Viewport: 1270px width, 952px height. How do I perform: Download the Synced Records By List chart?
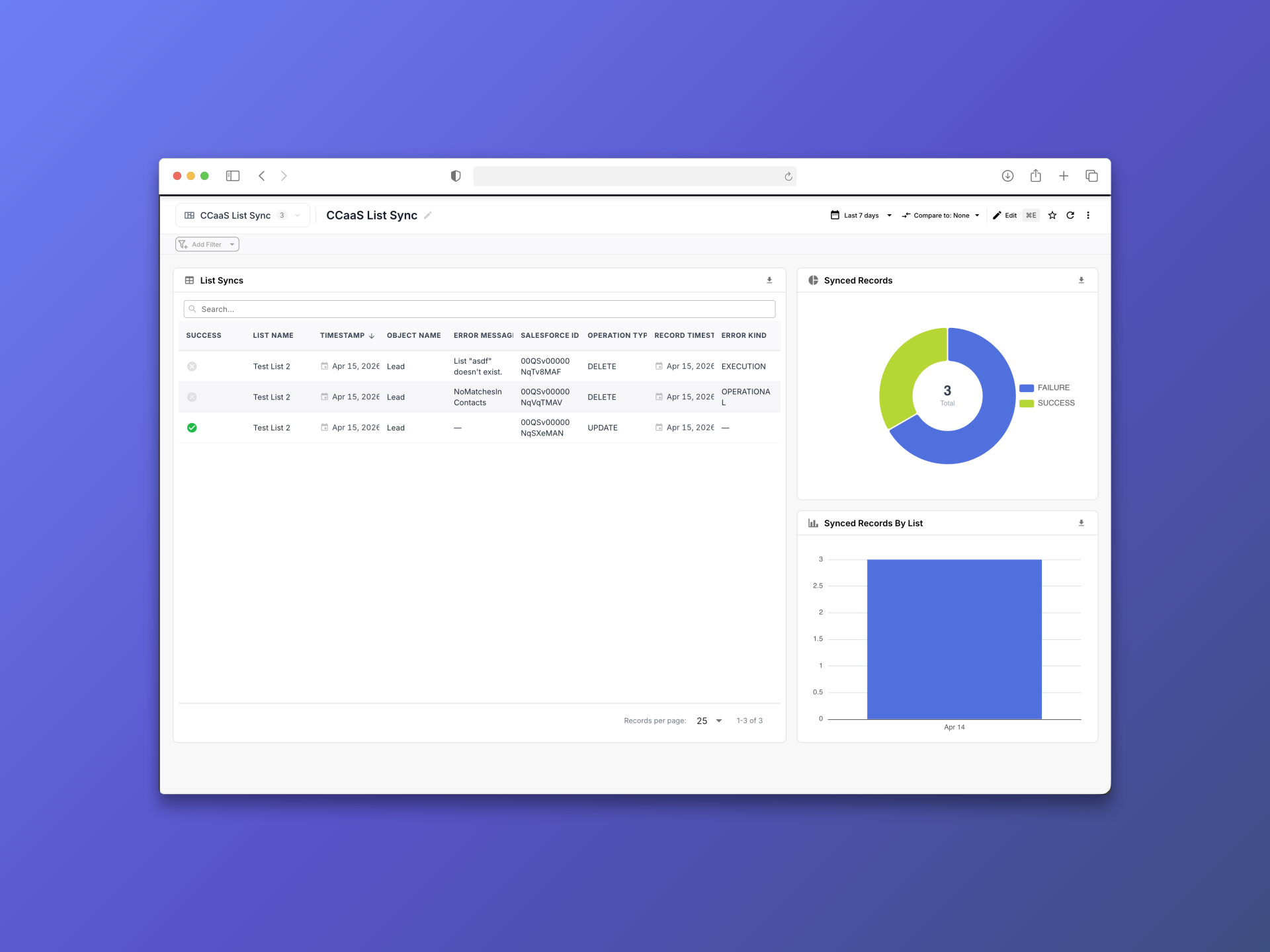pos(1081,523)
